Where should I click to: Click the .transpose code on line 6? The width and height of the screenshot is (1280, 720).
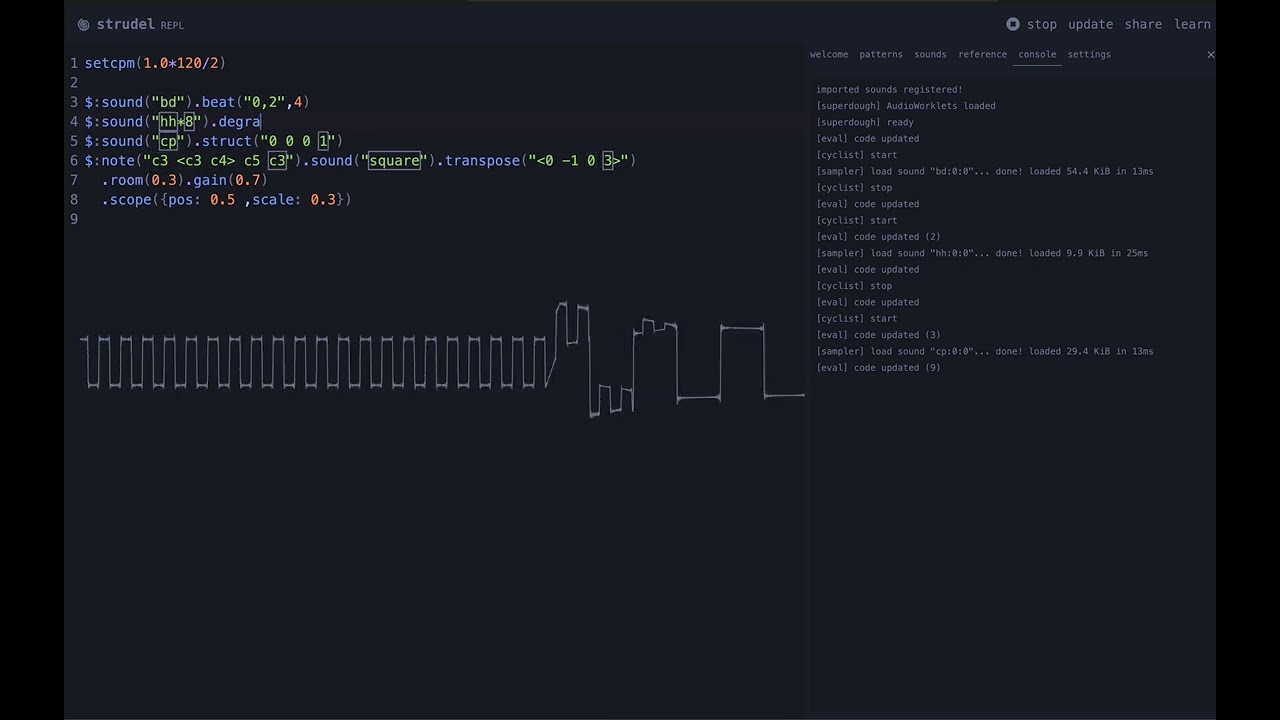(x=536, y=161)
